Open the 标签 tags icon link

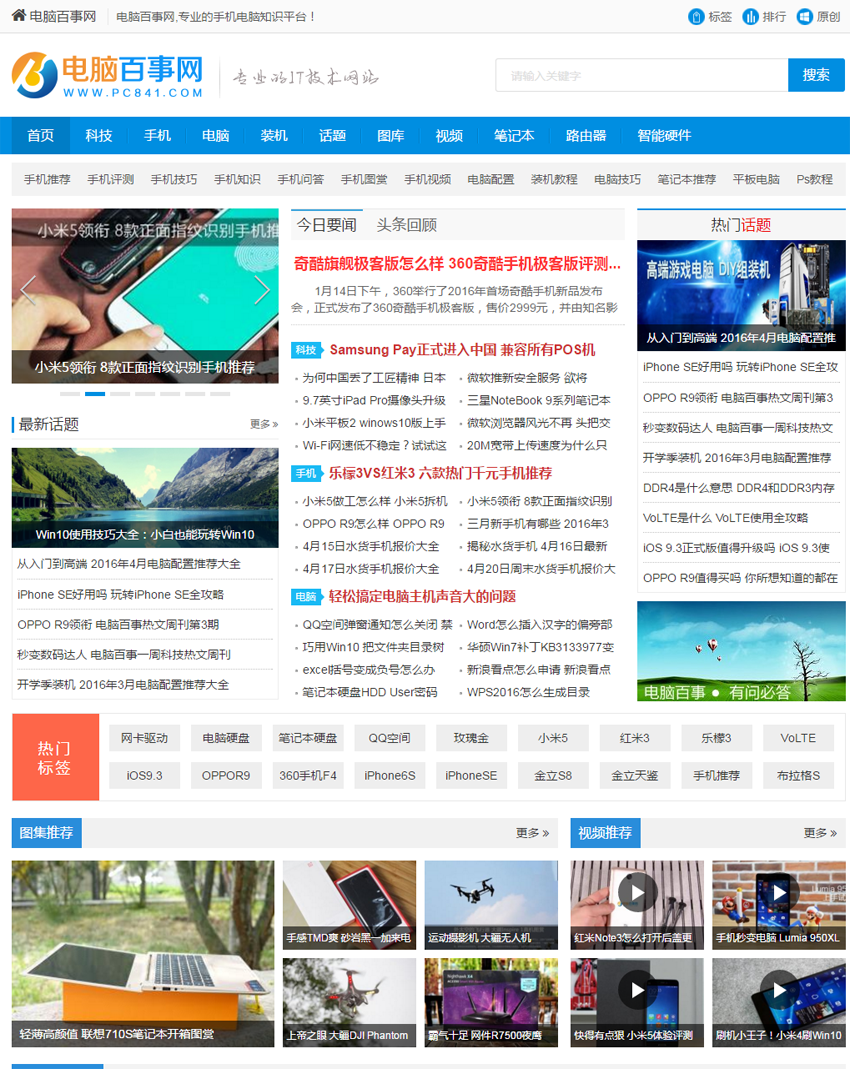tap(710, 16)
